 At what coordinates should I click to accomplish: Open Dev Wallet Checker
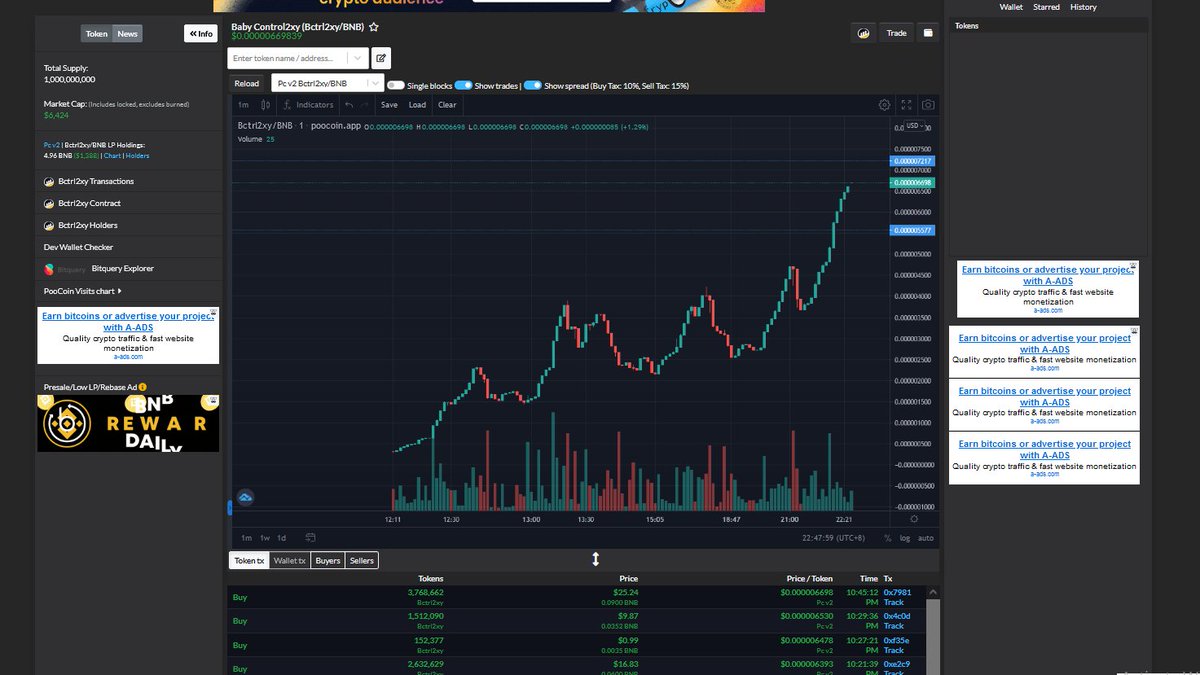point(78,247)
